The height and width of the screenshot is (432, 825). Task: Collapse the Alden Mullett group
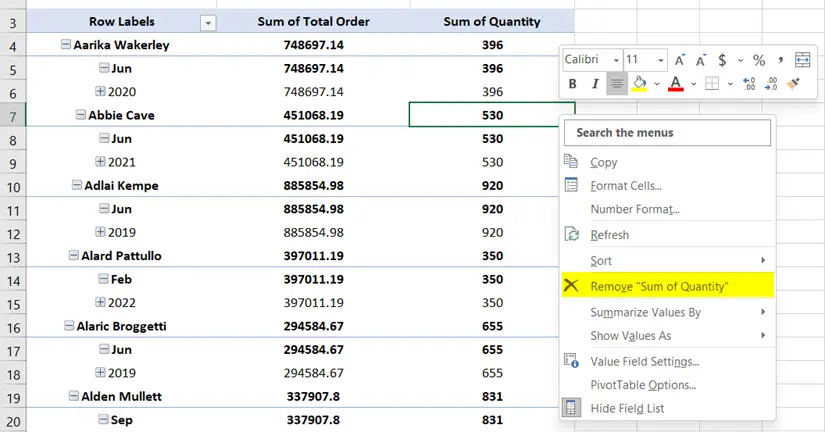click(74, 396)
